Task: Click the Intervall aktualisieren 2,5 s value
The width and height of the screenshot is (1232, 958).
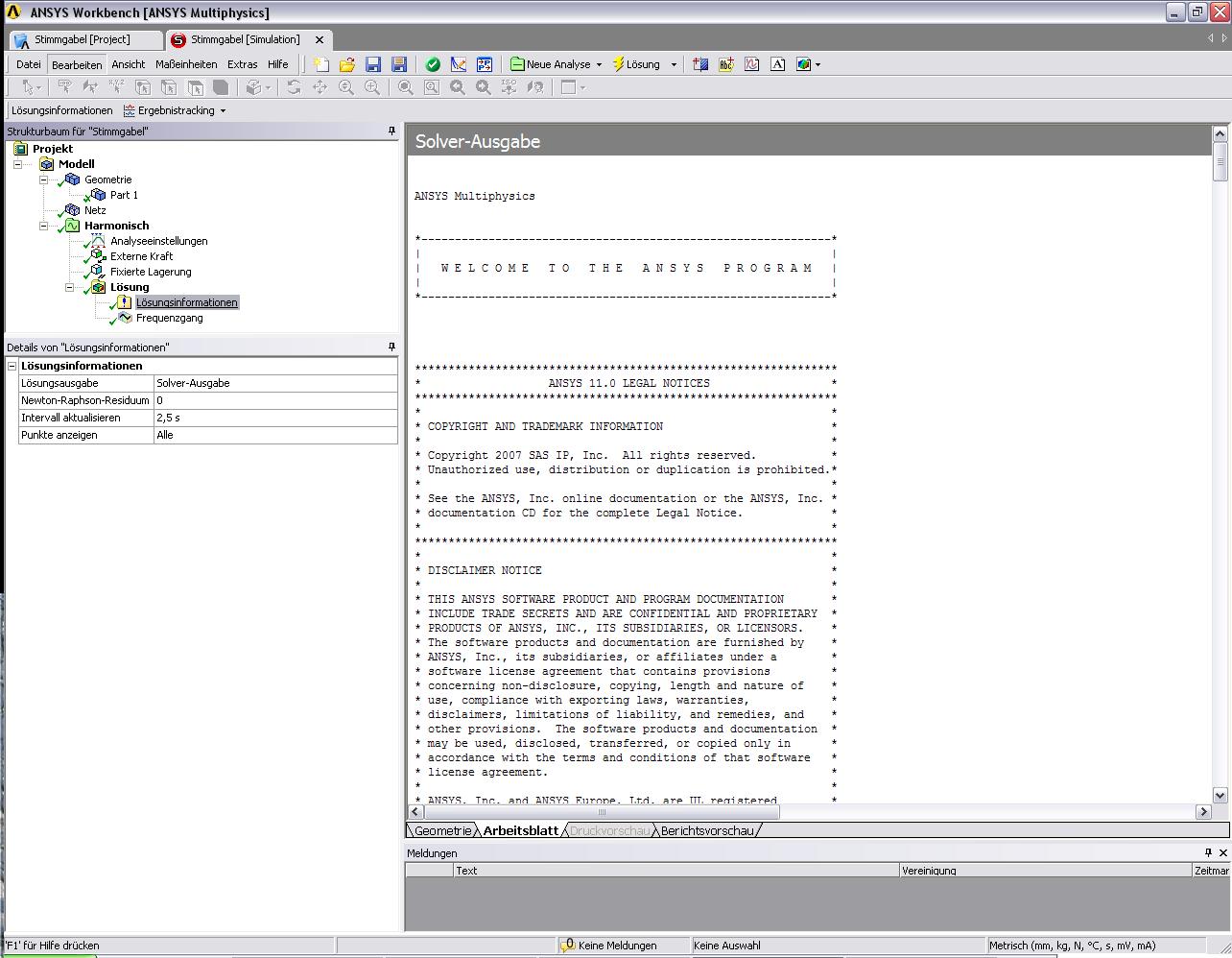Action: click(275, 418)
